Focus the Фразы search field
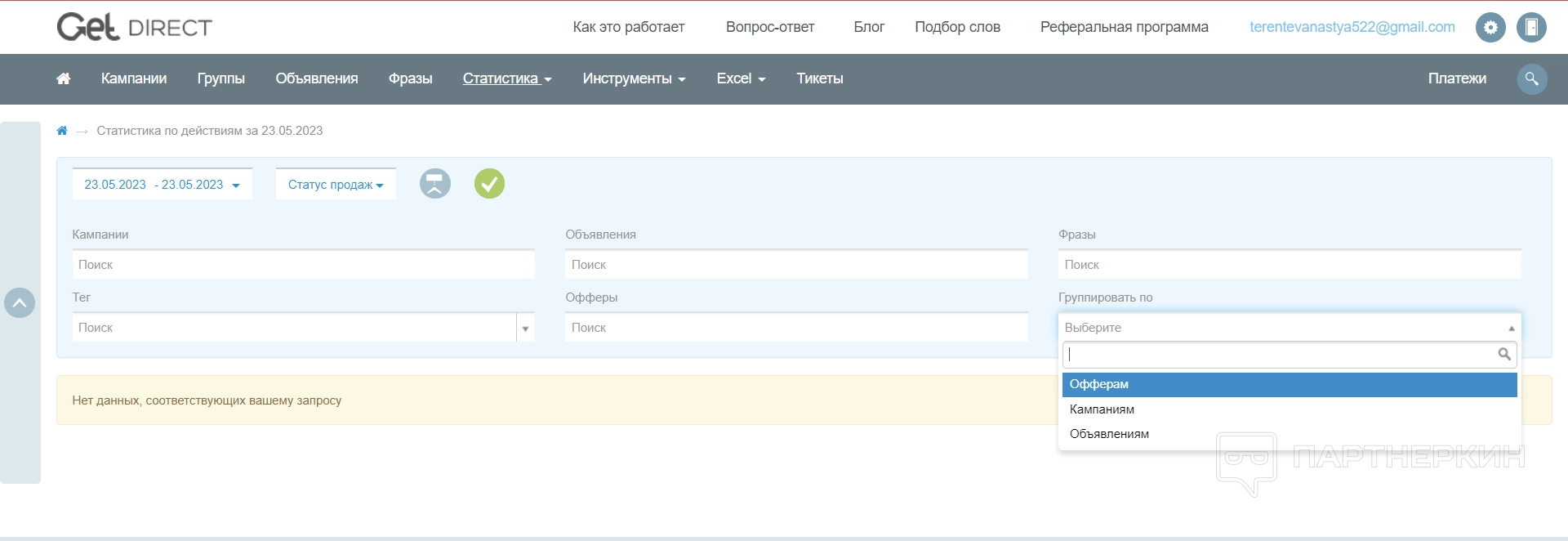 1290,265
